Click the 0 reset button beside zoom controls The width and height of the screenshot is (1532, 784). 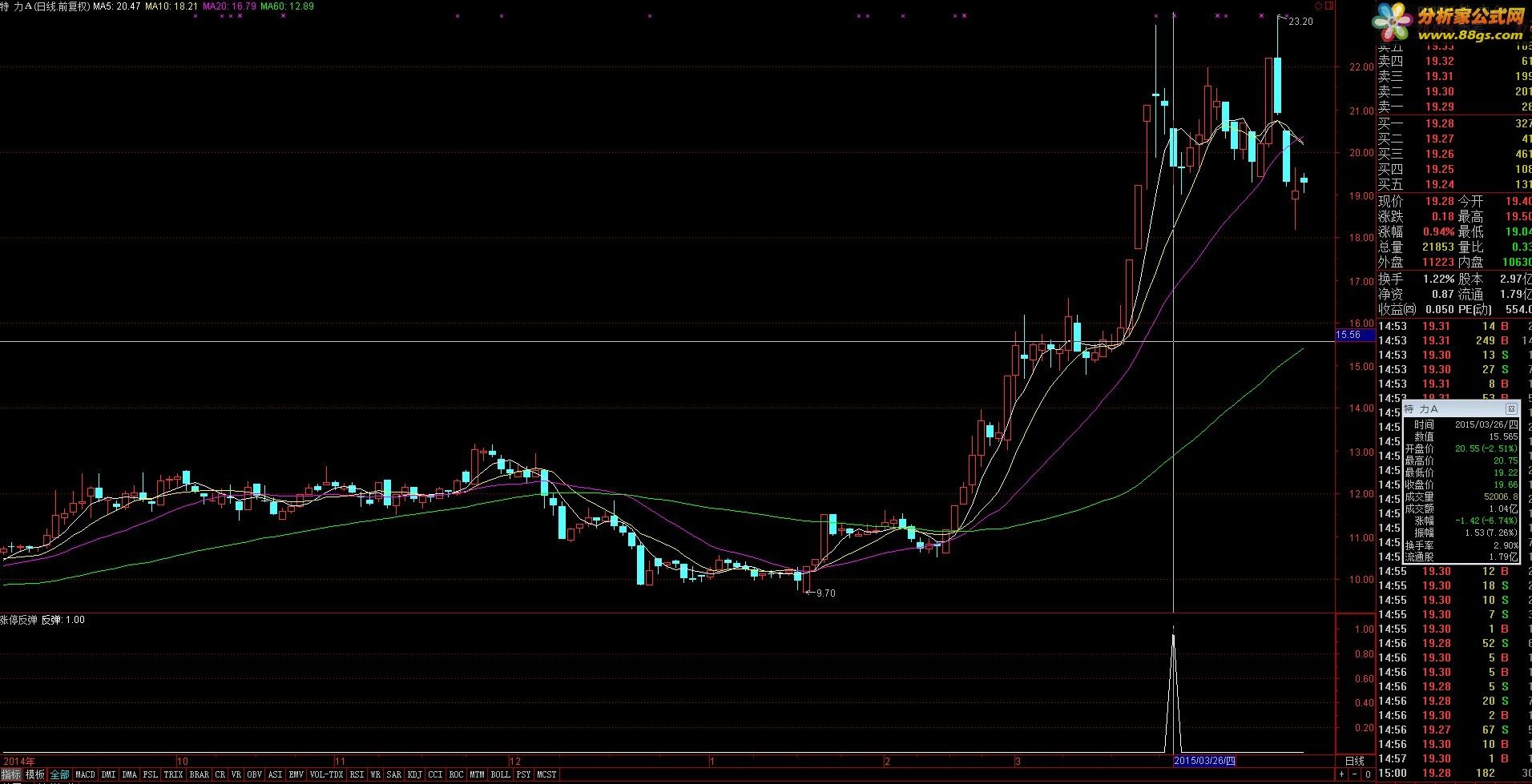[x=1368, y=774]
